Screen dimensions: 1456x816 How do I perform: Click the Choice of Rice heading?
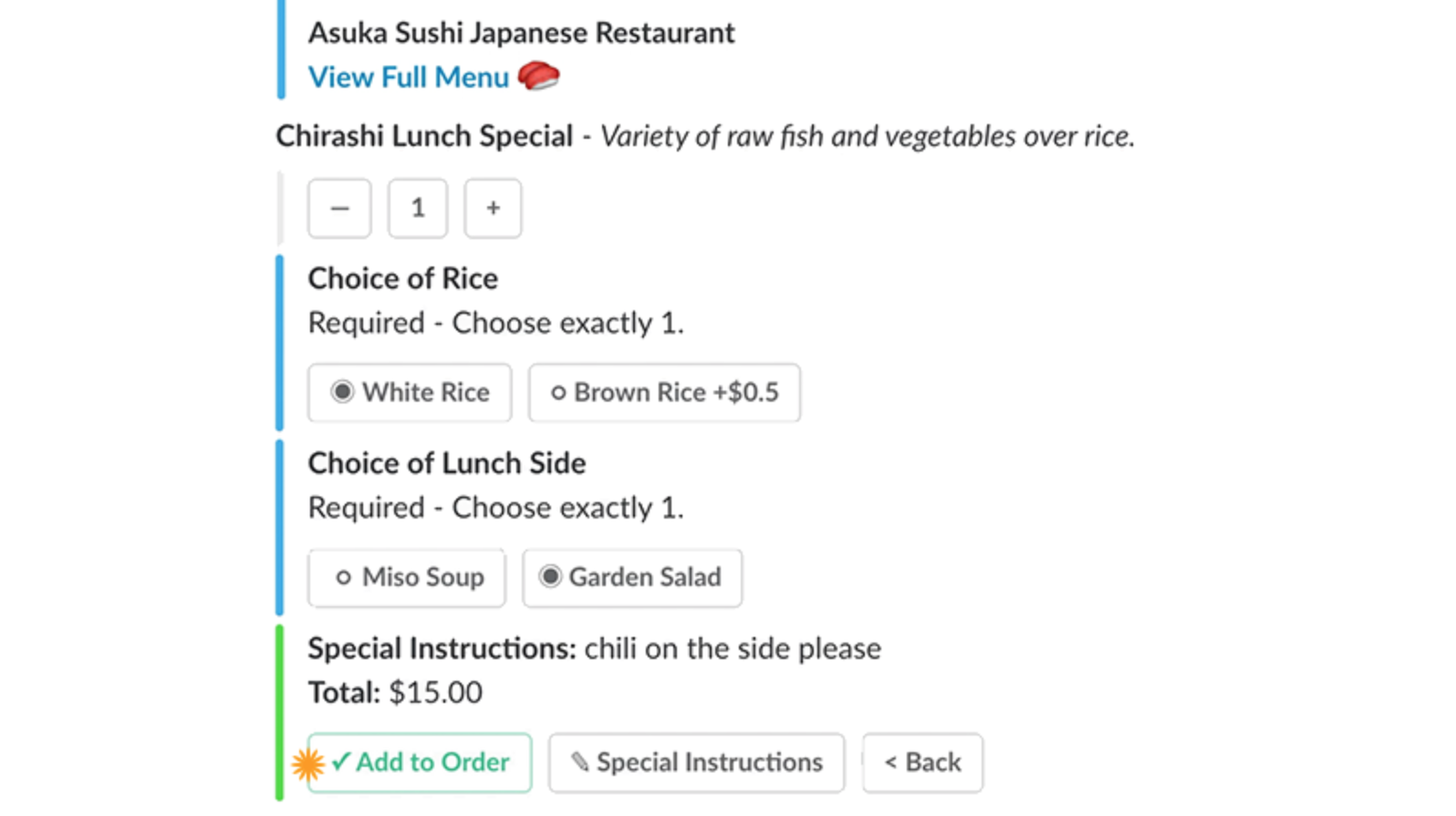(402, 278)
